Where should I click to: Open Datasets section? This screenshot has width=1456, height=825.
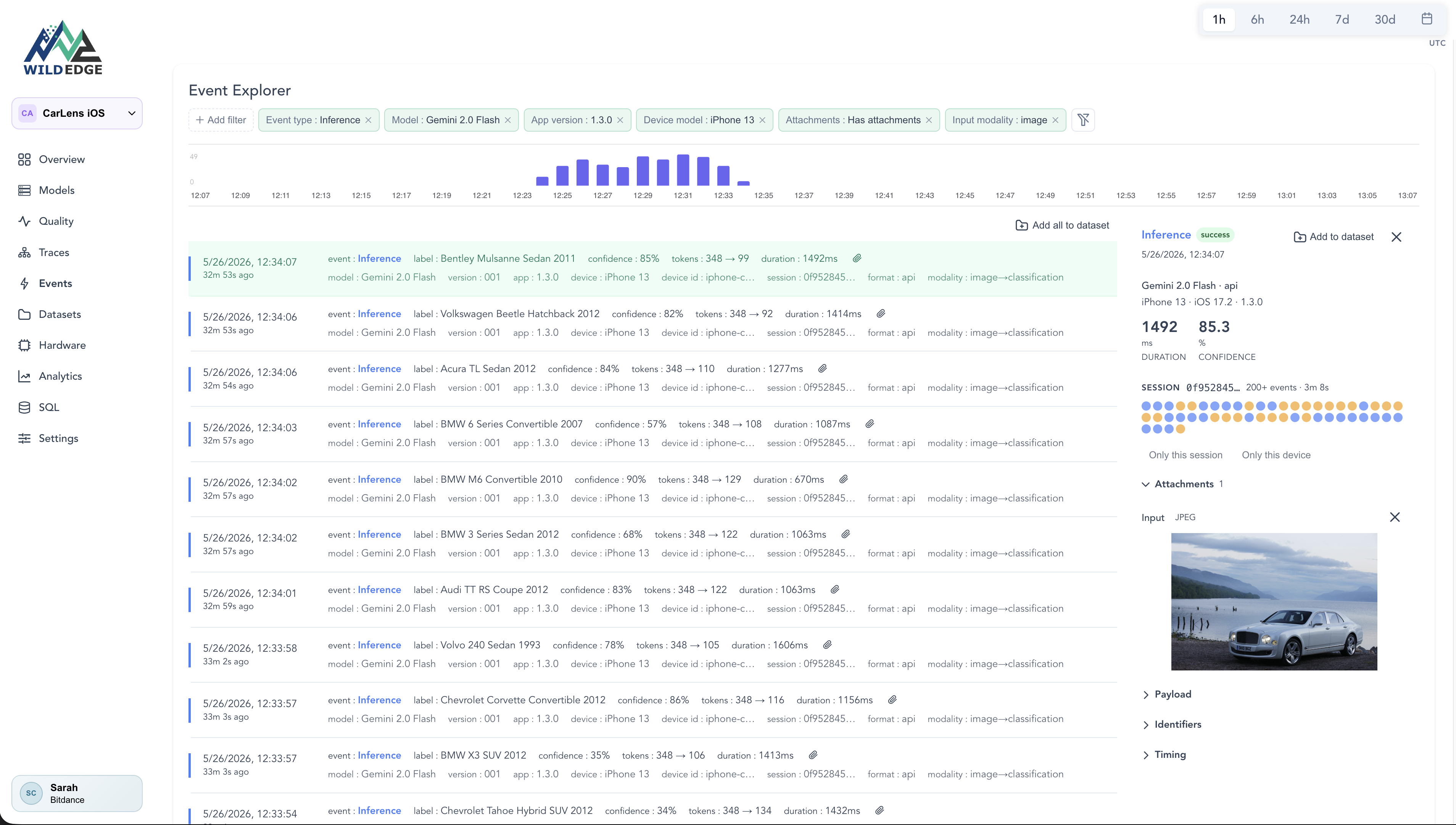[x=49, y=314]
